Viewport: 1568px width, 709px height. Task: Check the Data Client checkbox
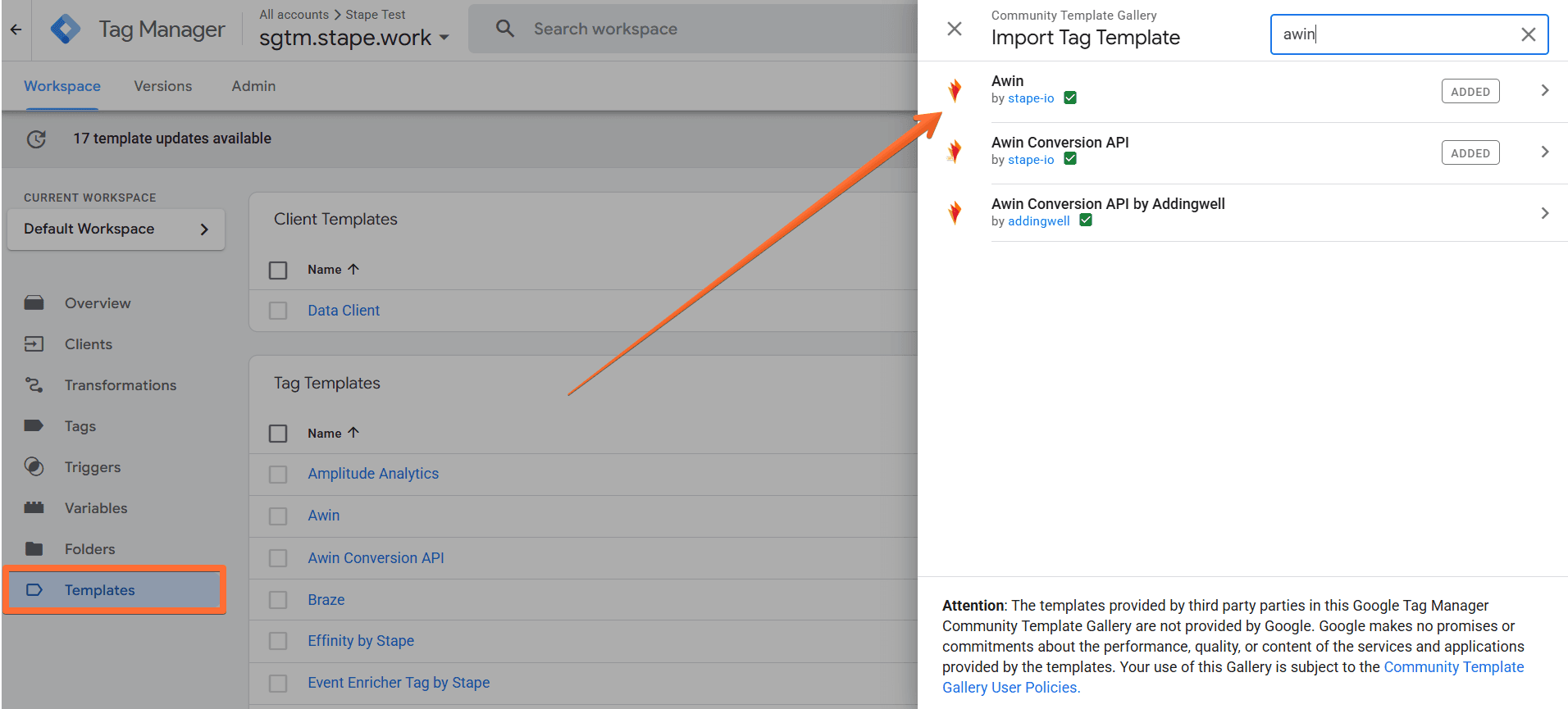click(x=278, y=311)
